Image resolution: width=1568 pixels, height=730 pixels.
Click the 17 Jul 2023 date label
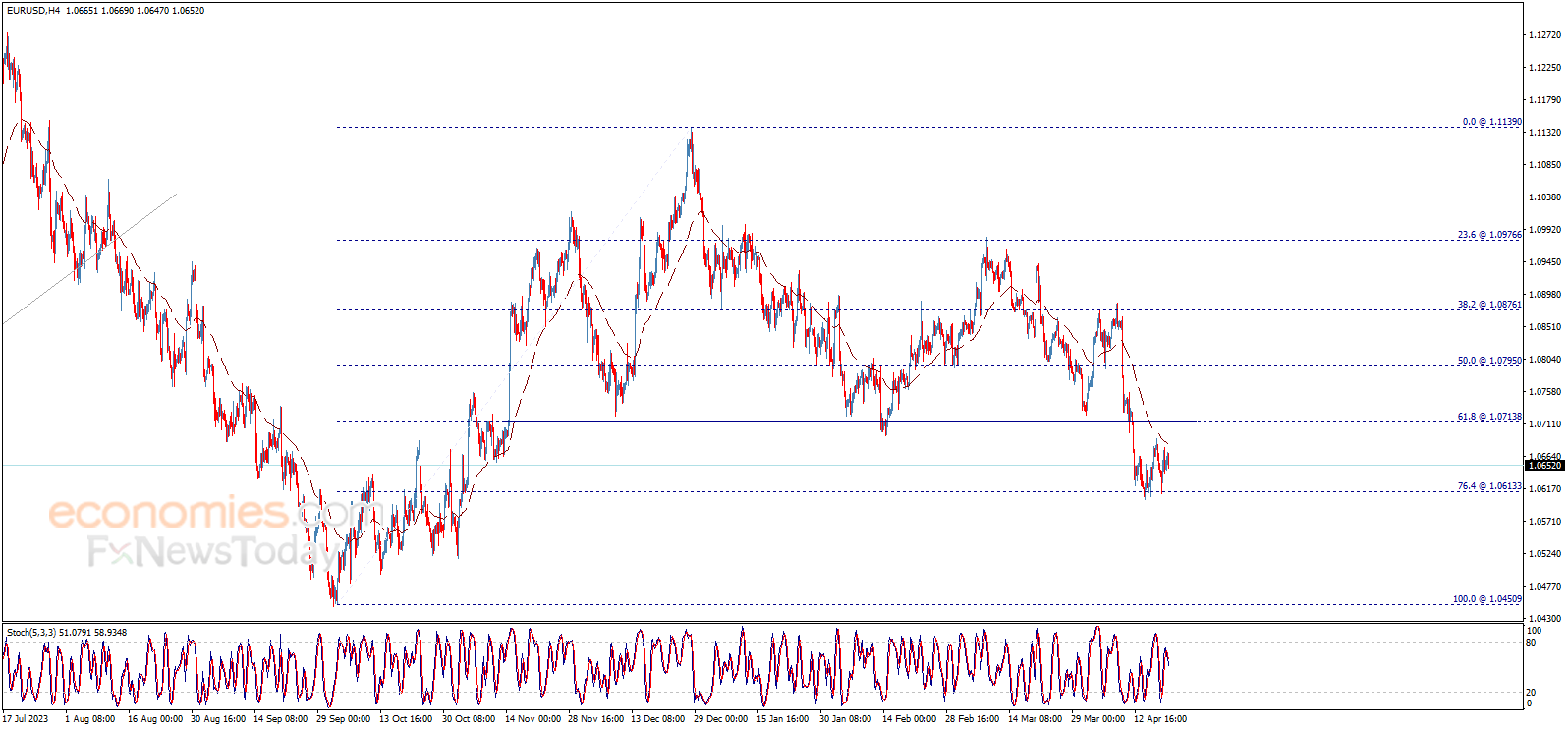point(26,718)
